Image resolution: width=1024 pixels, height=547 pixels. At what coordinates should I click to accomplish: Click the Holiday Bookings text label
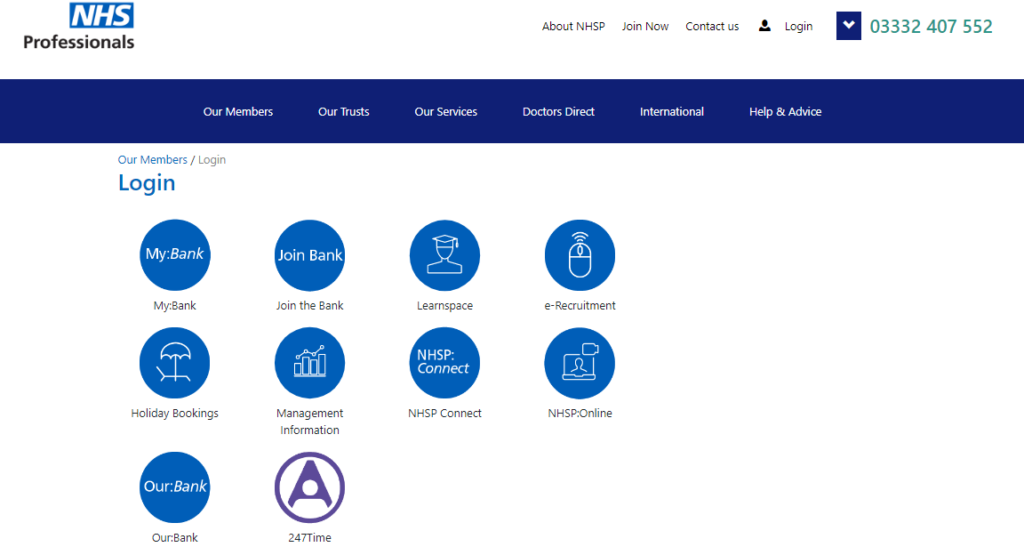[x=174, y=413]
